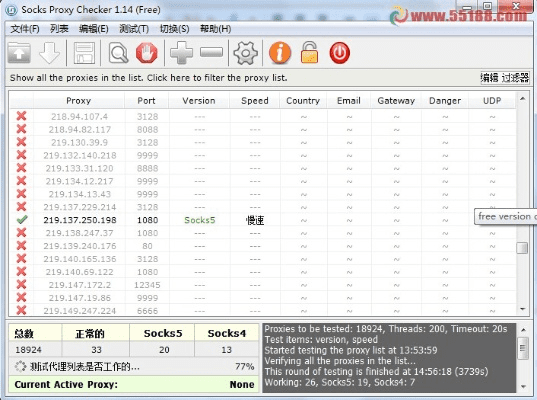
Task: Sort by the Proxy column header
Action: (78, 101)
